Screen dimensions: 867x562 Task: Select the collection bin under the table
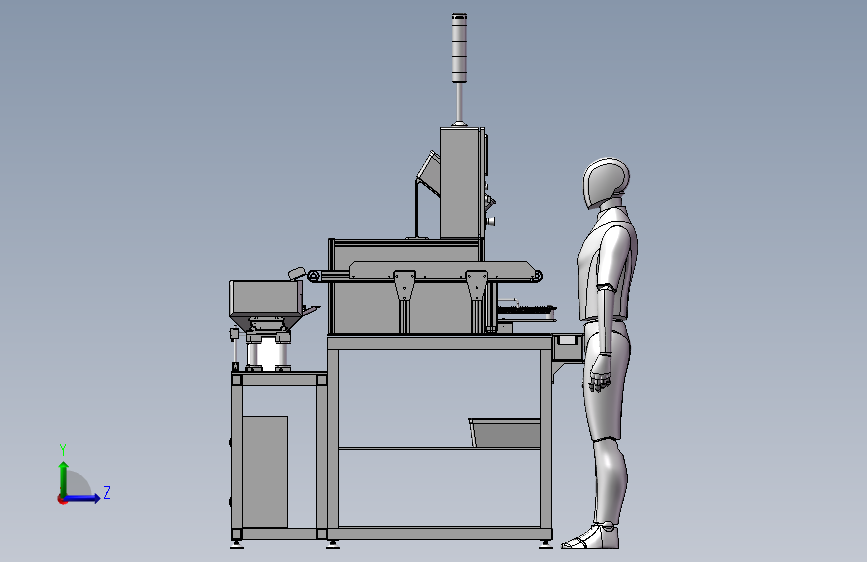(505, 433)
